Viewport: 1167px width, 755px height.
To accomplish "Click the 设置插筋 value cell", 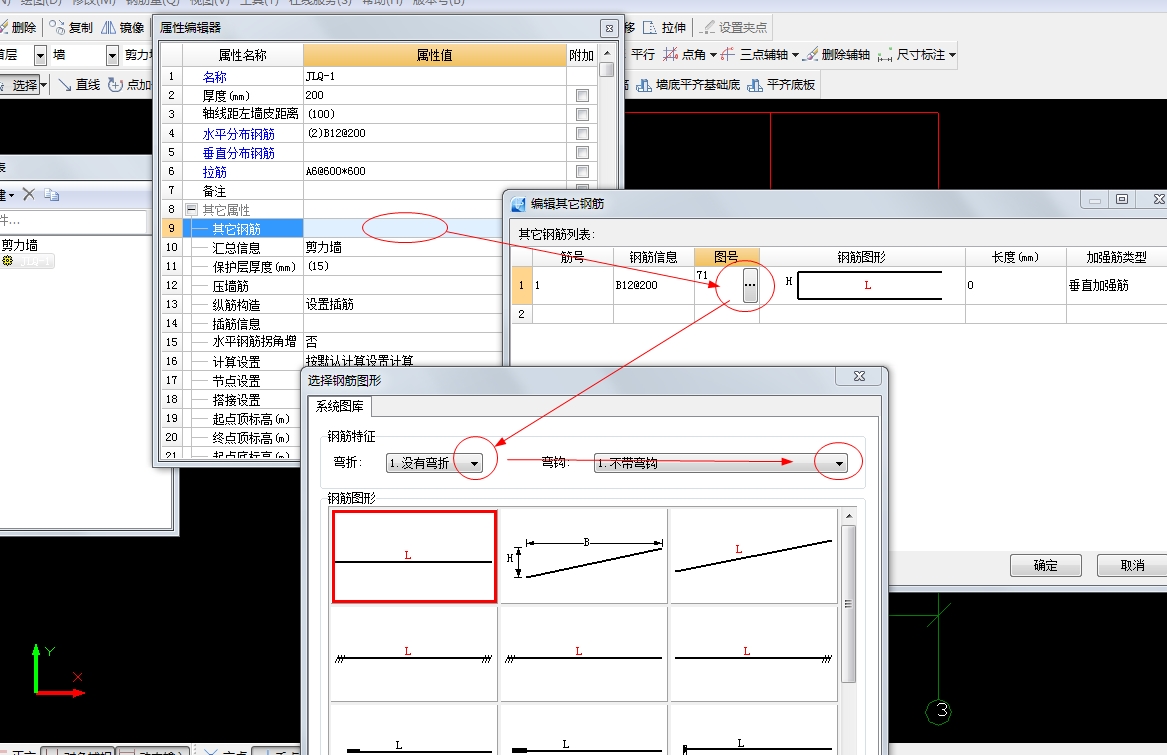I will point(403,305).
